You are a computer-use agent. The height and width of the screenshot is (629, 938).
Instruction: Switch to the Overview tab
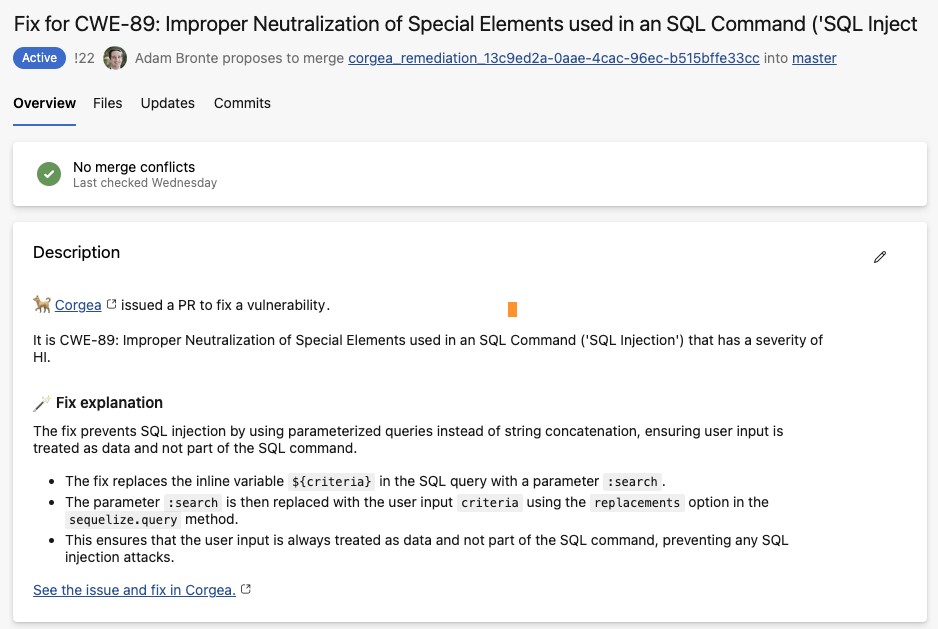[x=44, y=103]
